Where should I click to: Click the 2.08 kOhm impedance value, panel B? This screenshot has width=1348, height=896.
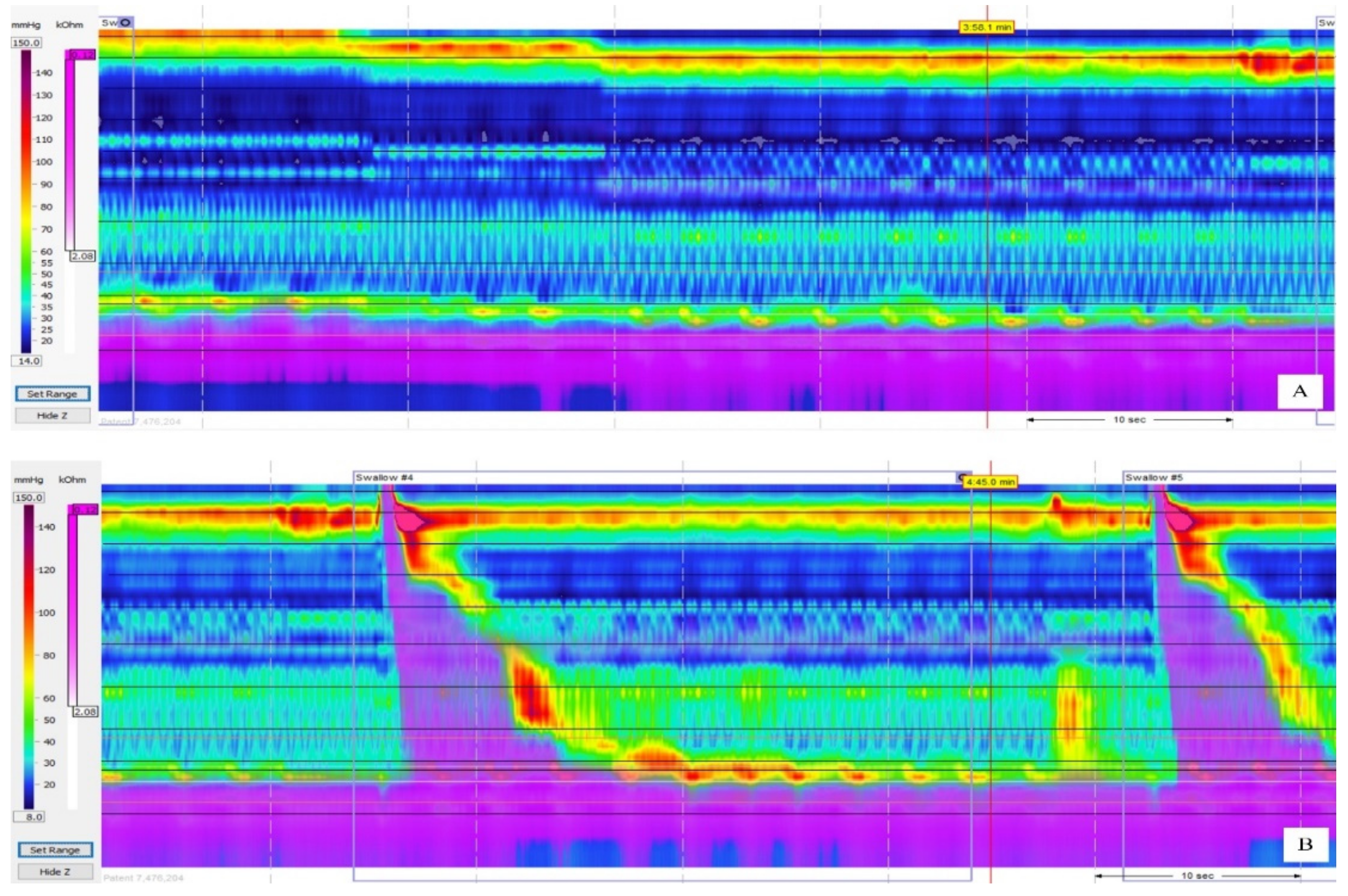click(x=85, y=712)
